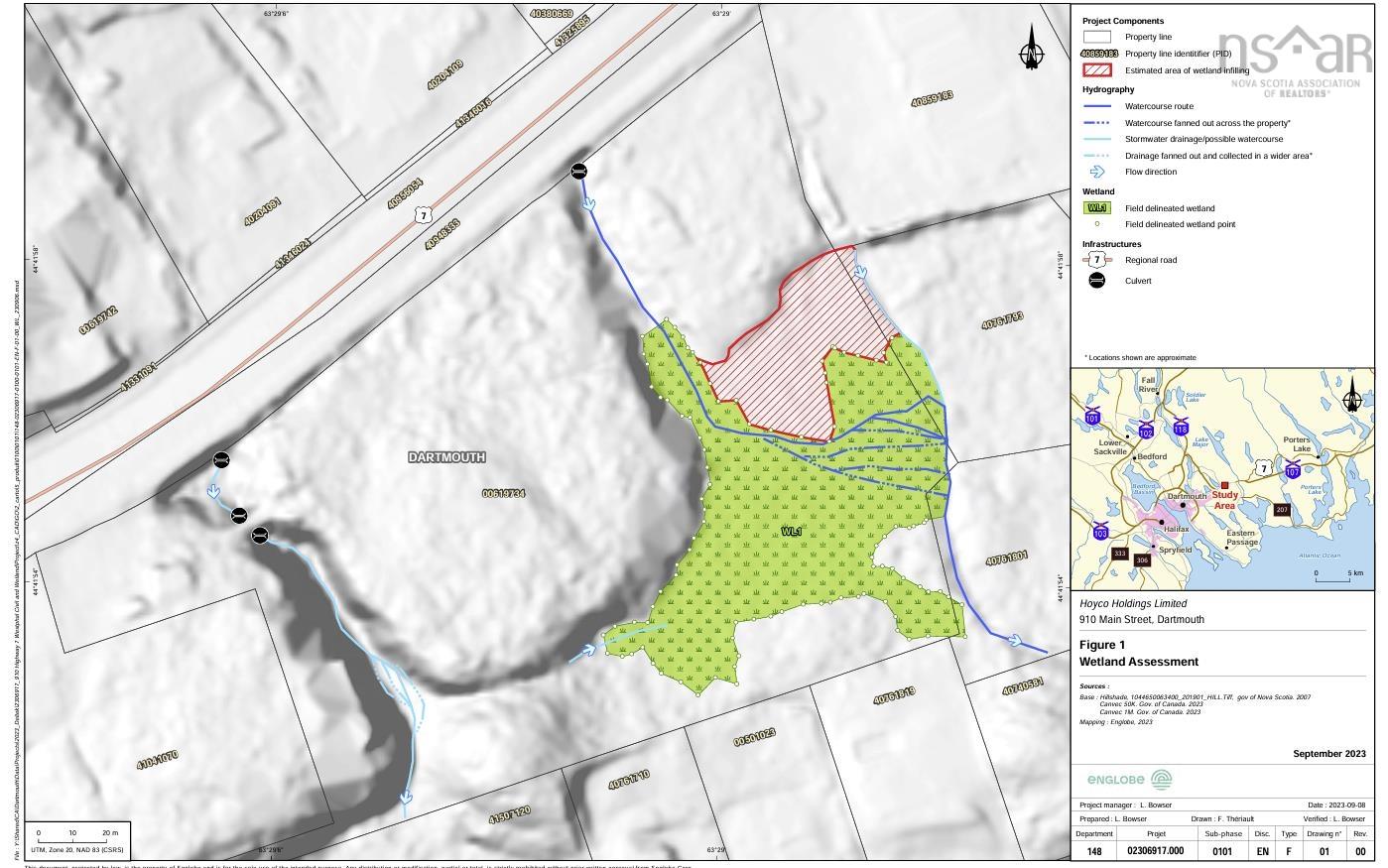The width and height of the screenshot is (1388, 868).
Task: Select the culvert symbol in the legend
Action: (x=1096, y=281)
